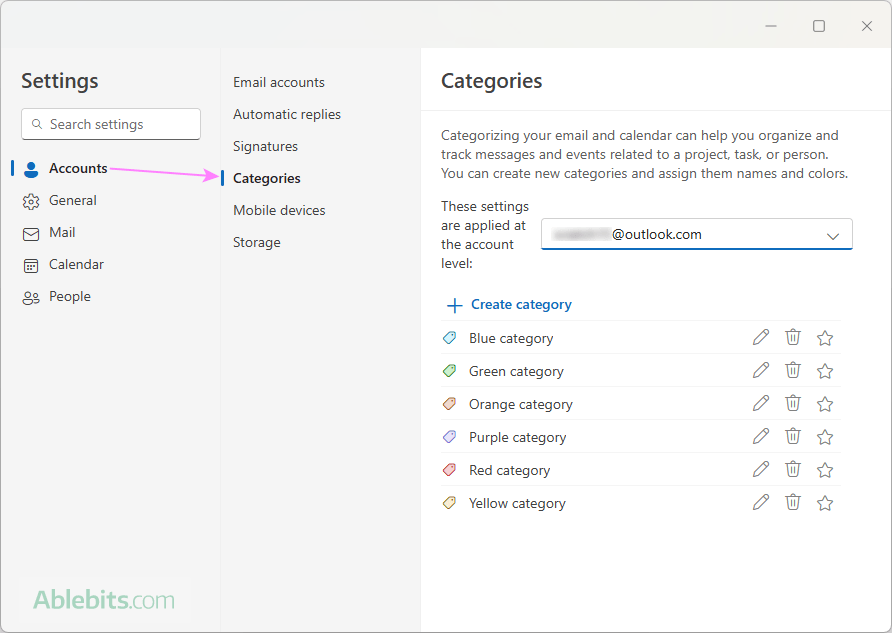Click the green tag color icon
This screenshot has height=633, width=892.
click(449, 371)
